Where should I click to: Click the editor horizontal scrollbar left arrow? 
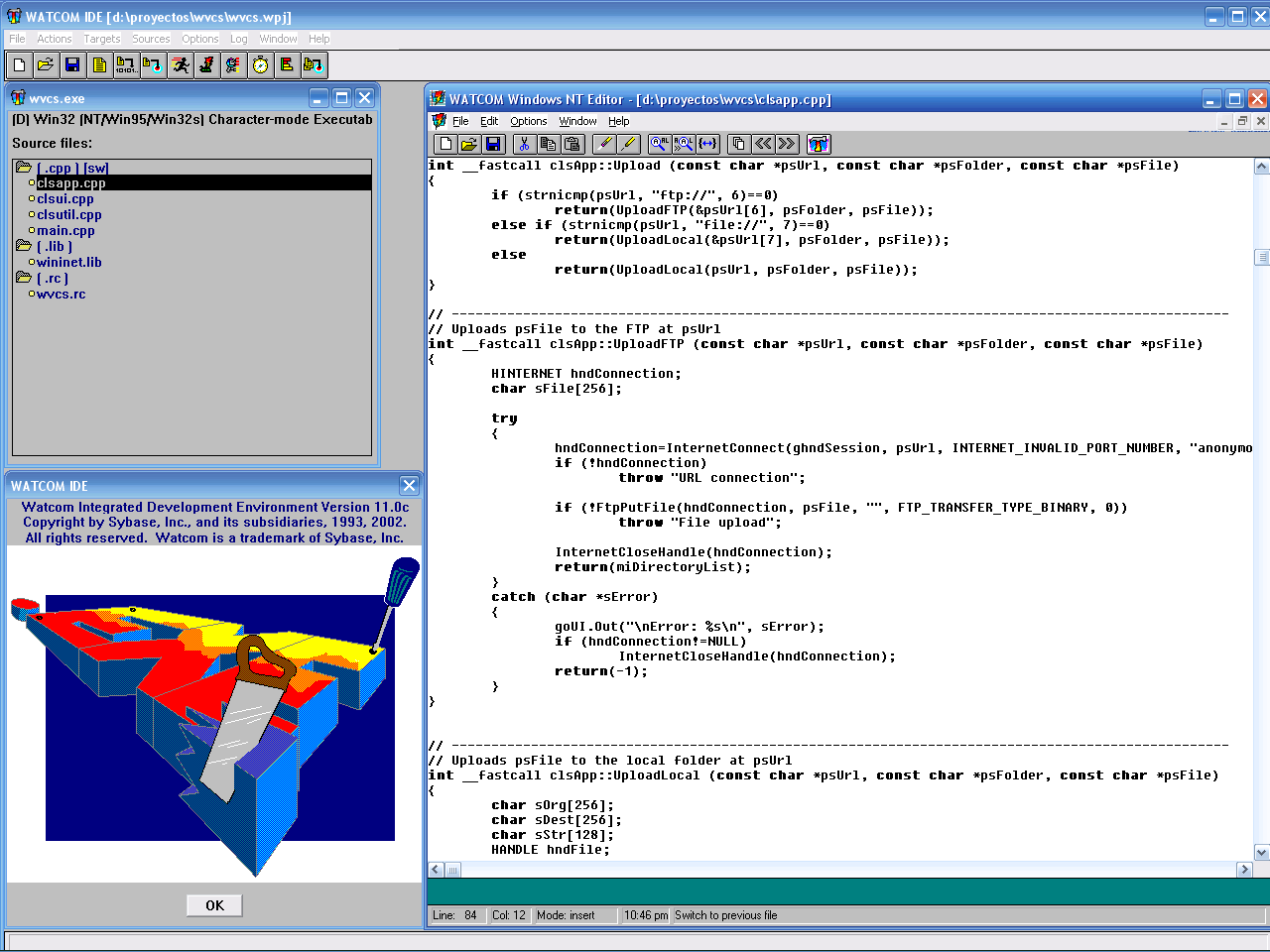click(x=436, y=870)
